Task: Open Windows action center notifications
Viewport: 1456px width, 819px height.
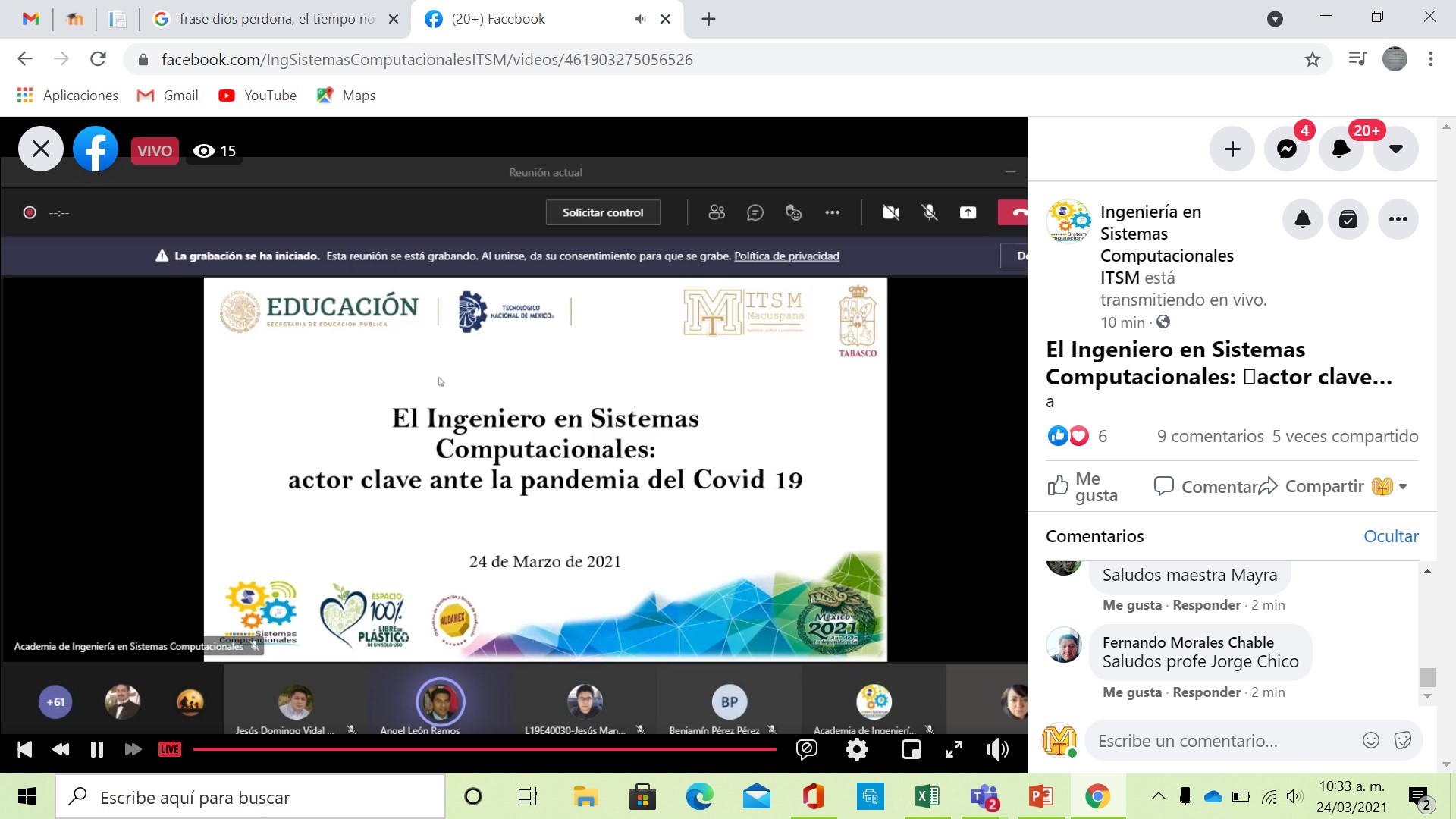Action: 1420,798
